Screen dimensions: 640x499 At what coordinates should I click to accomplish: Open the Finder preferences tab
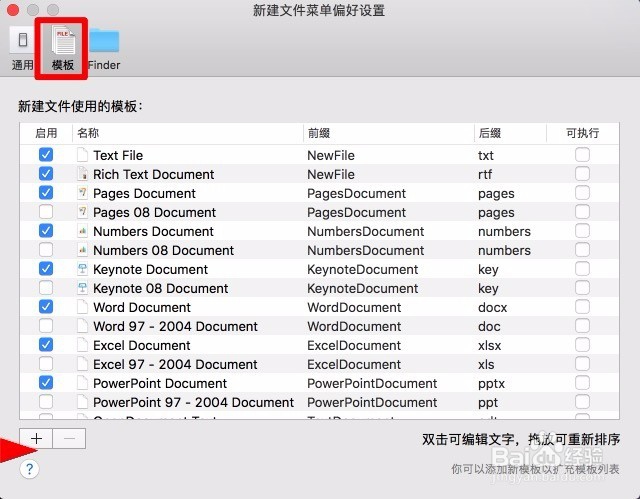(x=104, y=48)
